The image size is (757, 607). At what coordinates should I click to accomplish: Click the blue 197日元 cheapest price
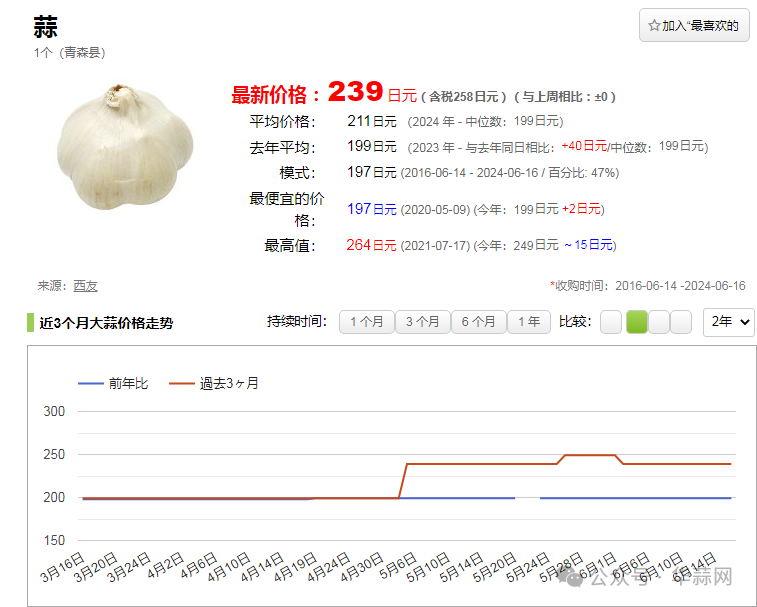[x=372, y=209]
